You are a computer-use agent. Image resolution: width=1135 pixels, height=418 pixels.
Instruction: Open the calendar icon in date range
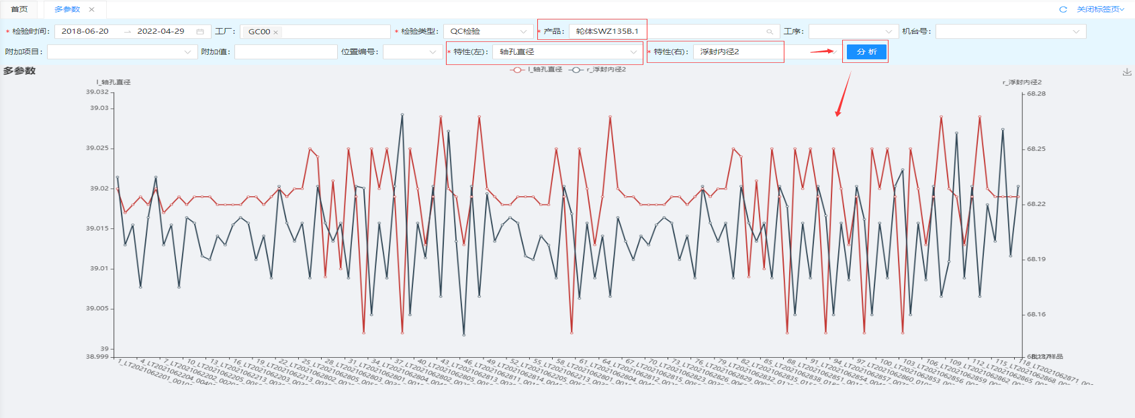[200, 32]
